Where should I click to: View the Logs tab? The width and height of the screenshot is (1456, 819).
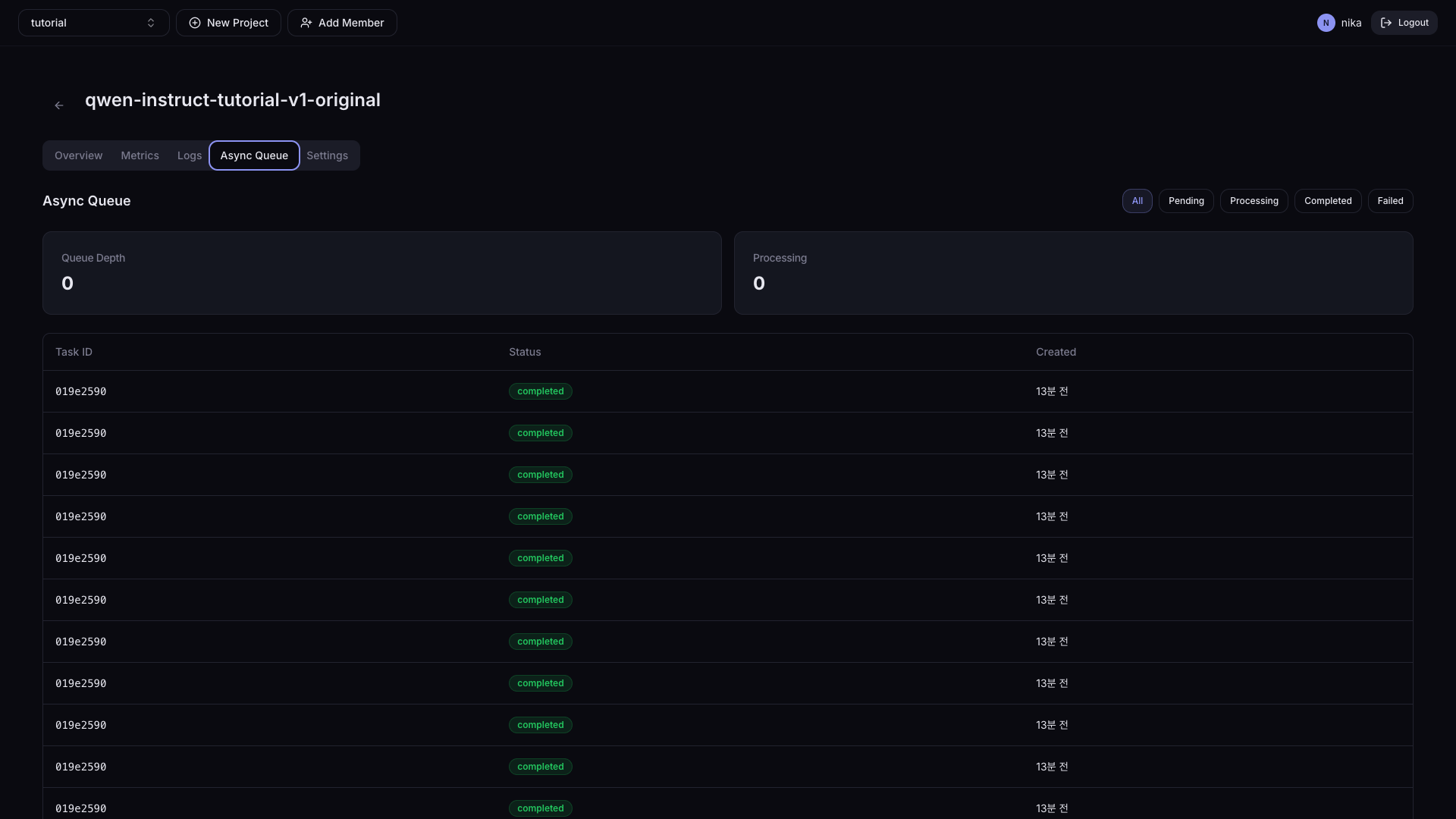190,155
